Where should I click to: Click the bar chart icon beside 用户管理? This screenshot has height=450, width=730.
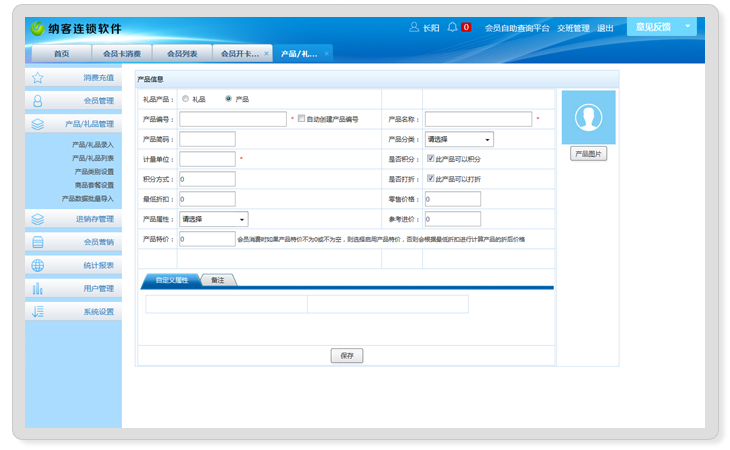38,288
